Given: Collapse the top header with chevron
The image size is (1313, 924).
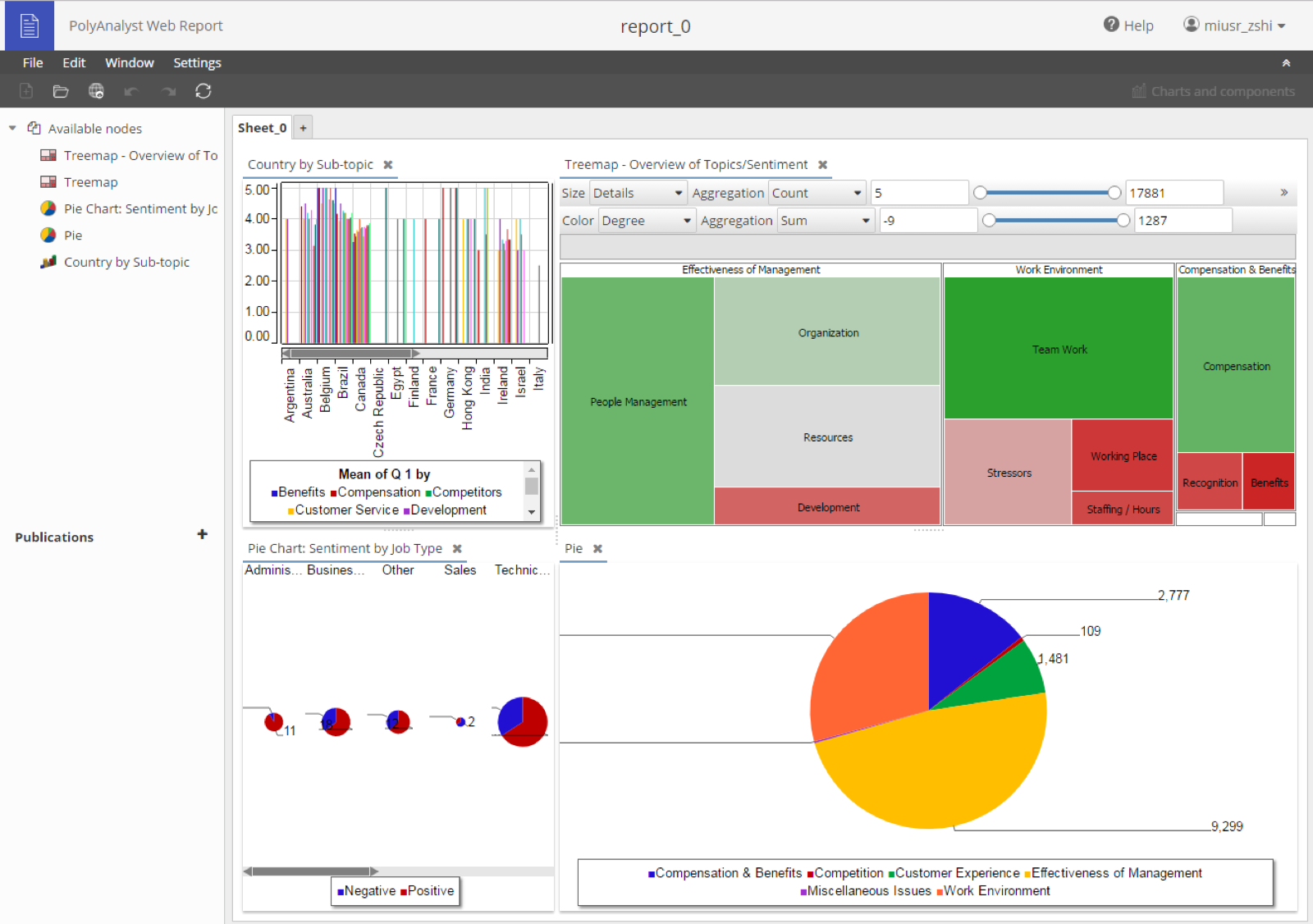Looking at the screenshot, I should click(1286, 62).
